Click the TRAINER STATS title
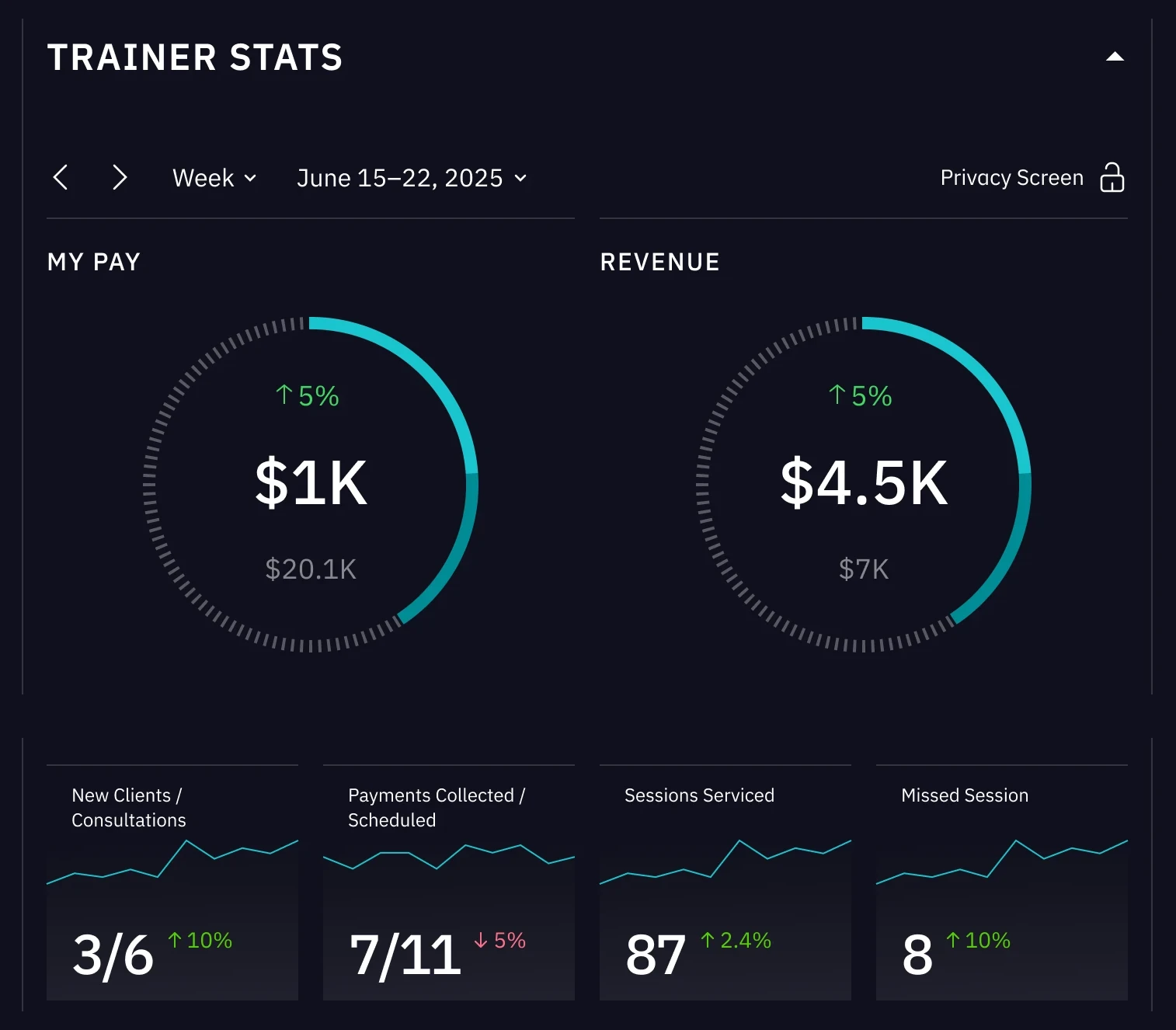The width and height of the screenshot is (1176, 1030). click(x=195, y=57)
